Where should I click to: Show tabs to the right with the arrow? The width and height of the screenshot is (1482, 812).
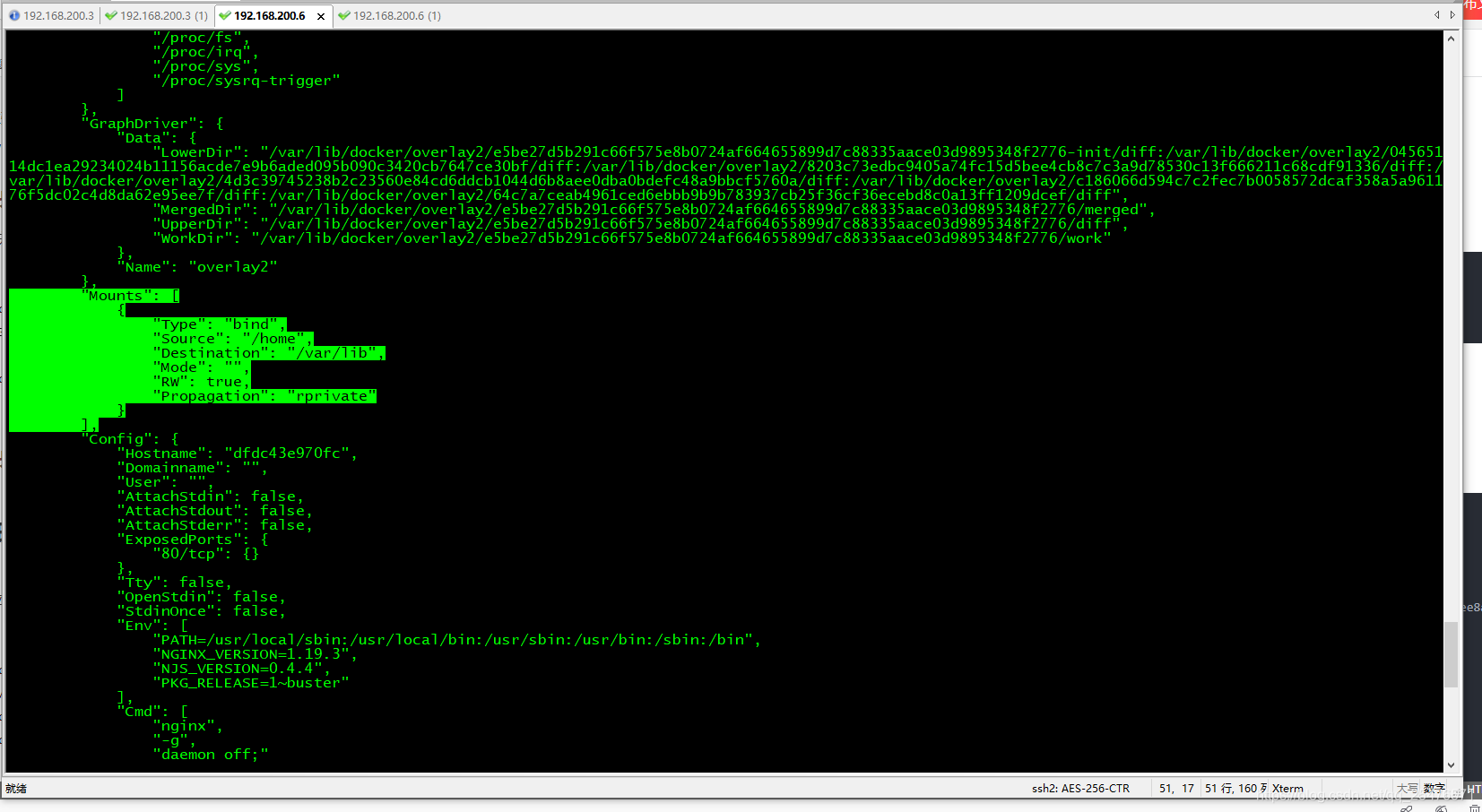[1452, 15]
